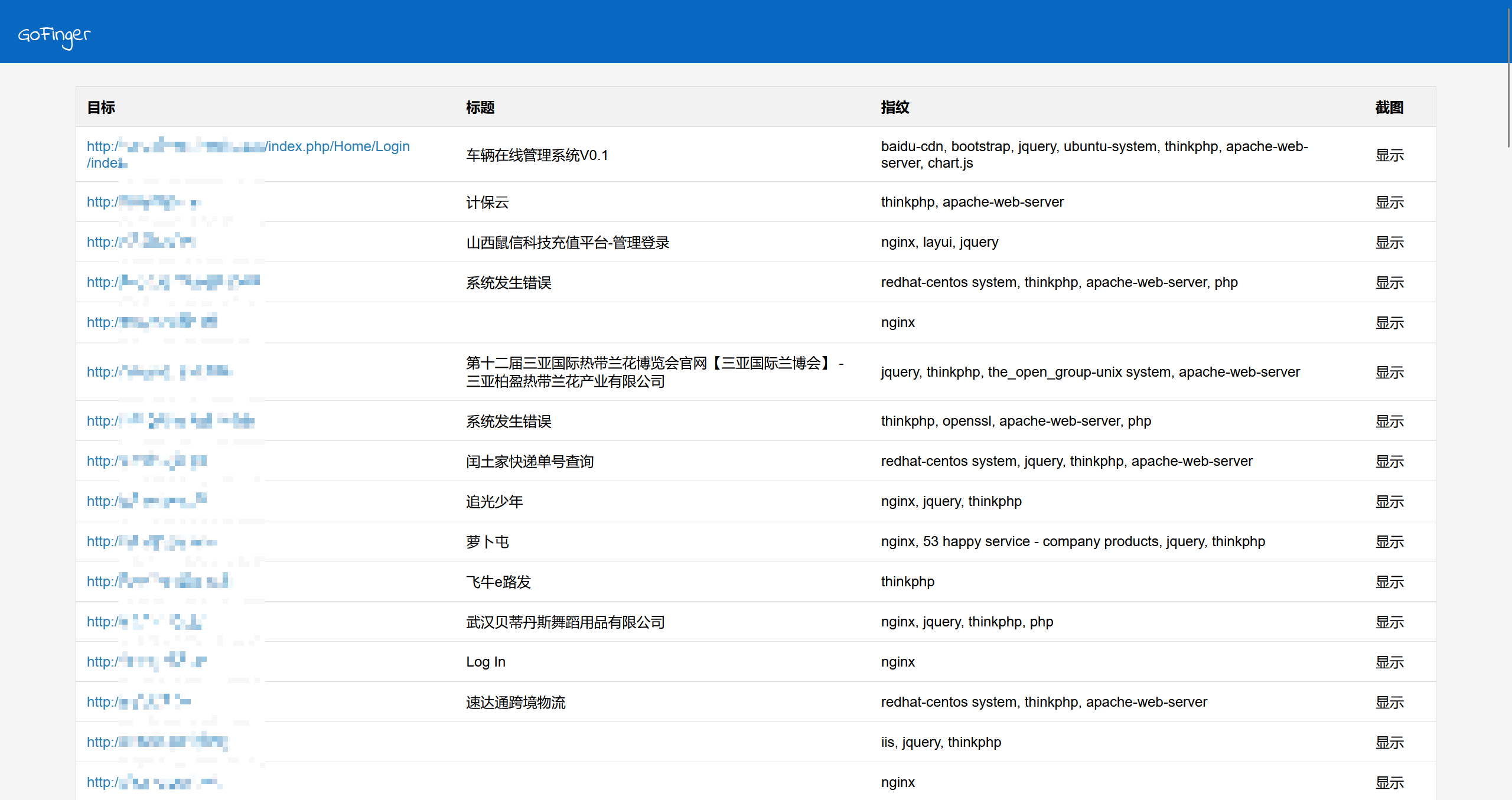This screenshot has width=1512, height=800.
Task: Show screenshot for 计保云 row
Action: click(1389, 203)
